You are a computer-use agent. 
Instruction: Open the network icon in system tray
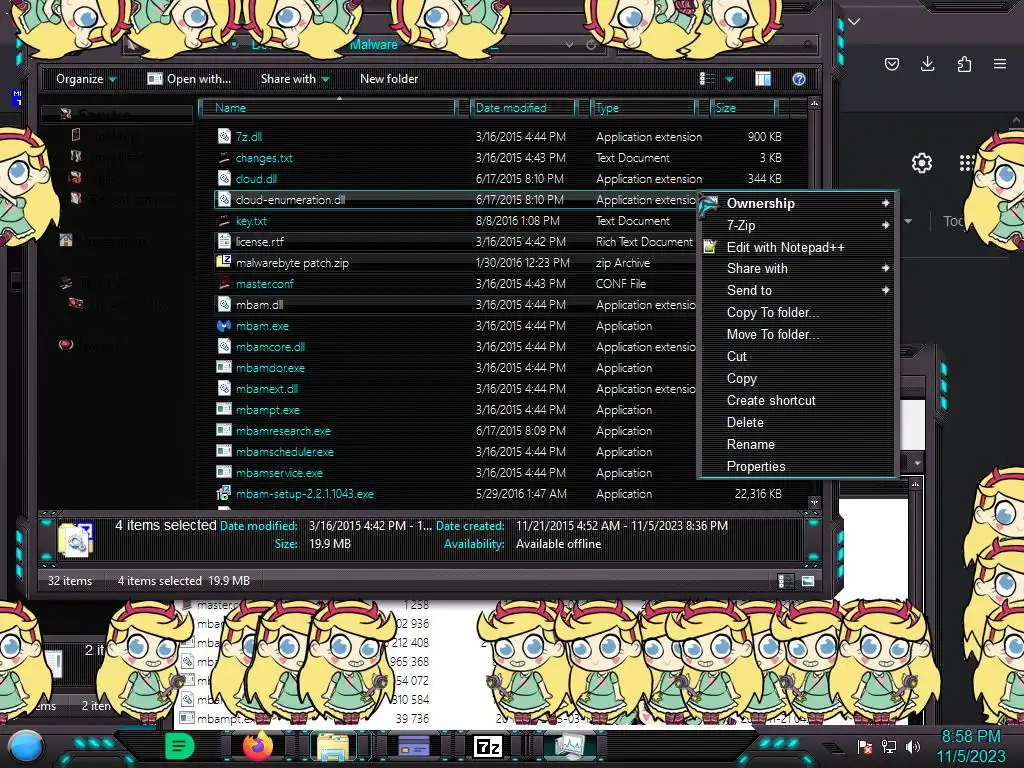pyautogui.click(x=888, y=746)
